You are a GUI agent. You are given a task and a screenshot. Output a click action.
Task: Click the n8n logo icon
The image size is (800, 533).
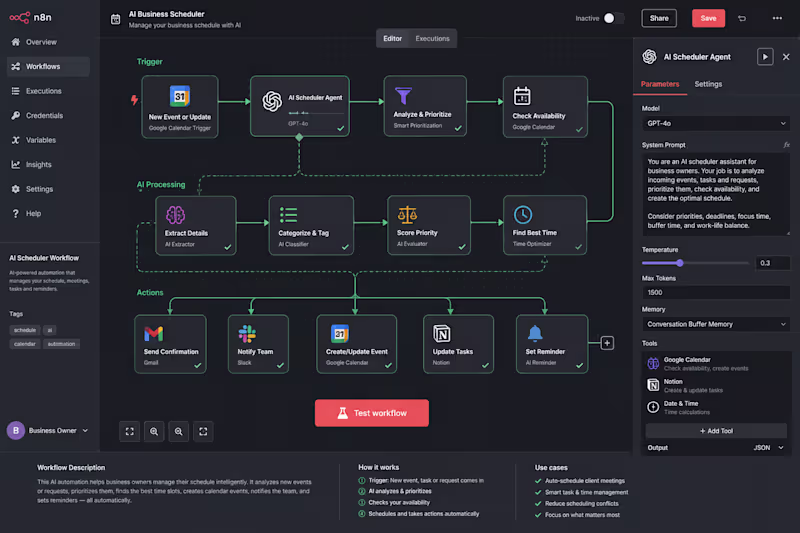coord(19,18)
